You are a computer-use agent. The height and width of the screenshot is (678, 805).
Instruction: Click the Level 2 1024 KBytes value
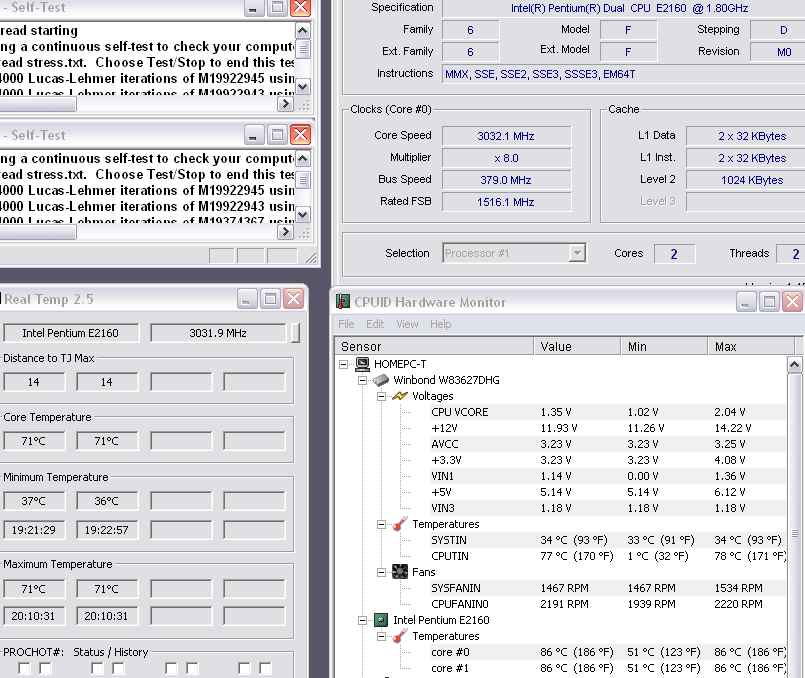[x=752, y=180]
